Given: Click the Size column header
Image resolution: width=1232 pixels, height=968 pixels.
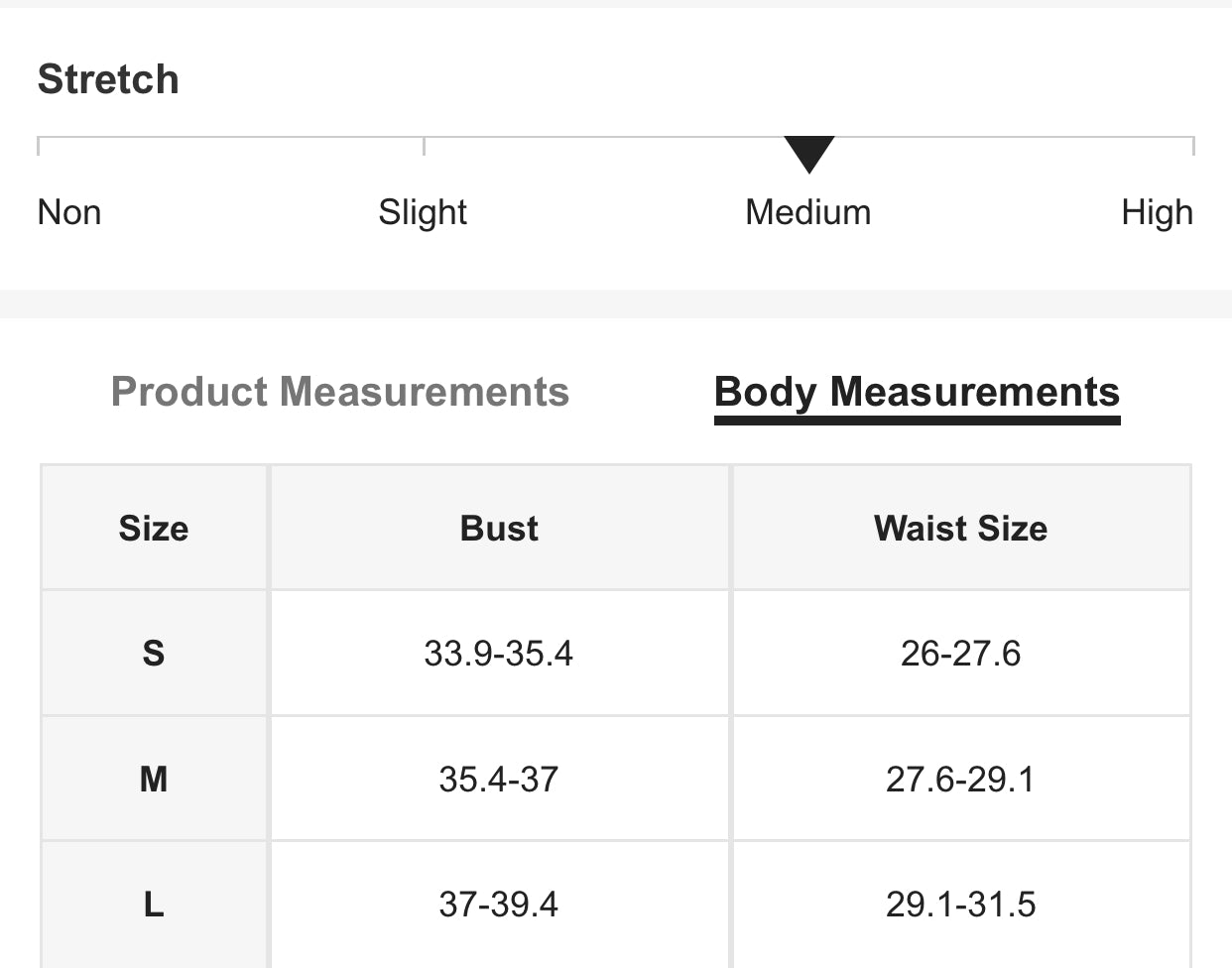Looking at the screenshot, I should (154, 528).
